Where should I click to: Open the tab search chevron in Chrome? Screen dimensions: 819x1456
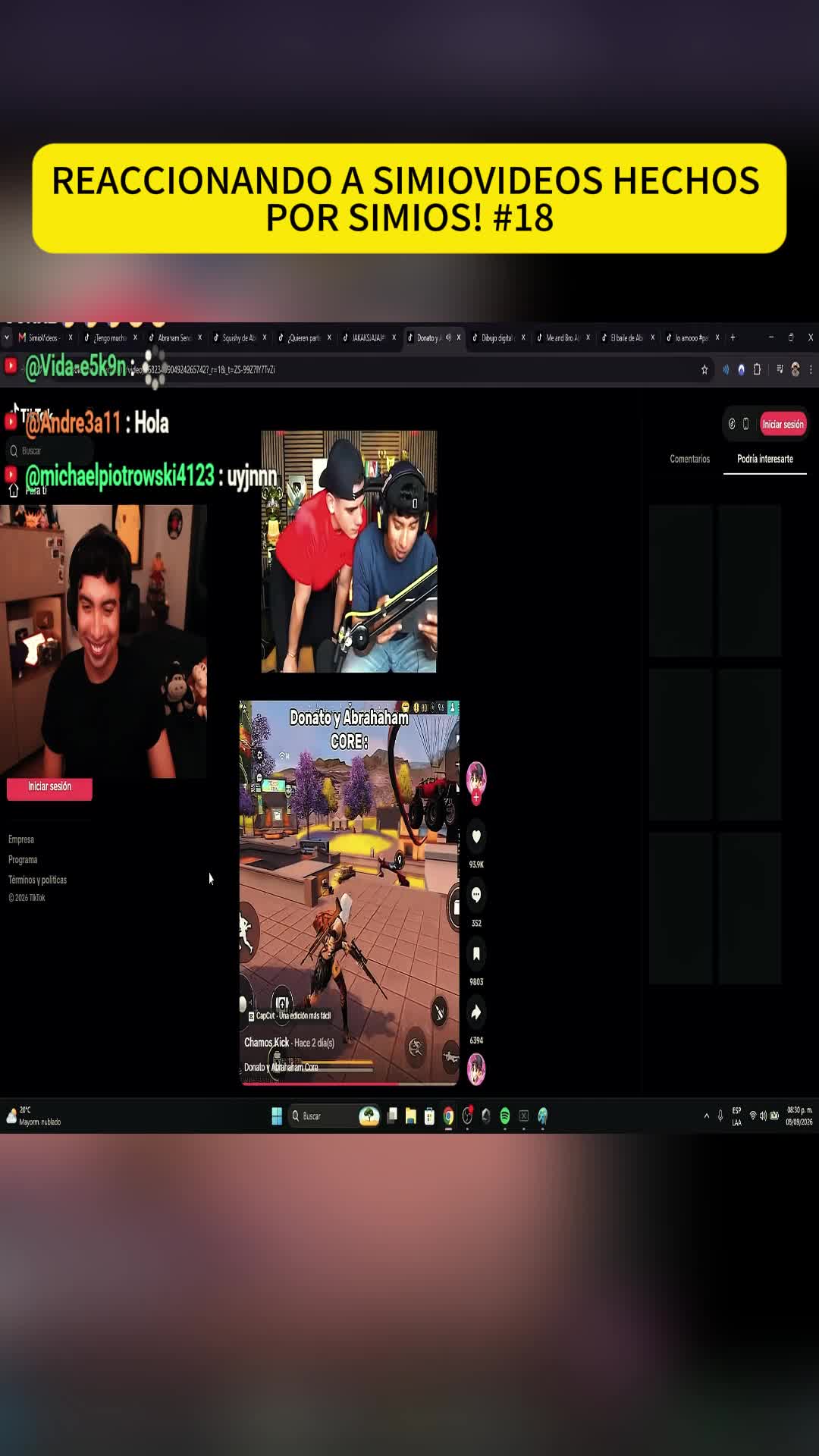[7, 337]
